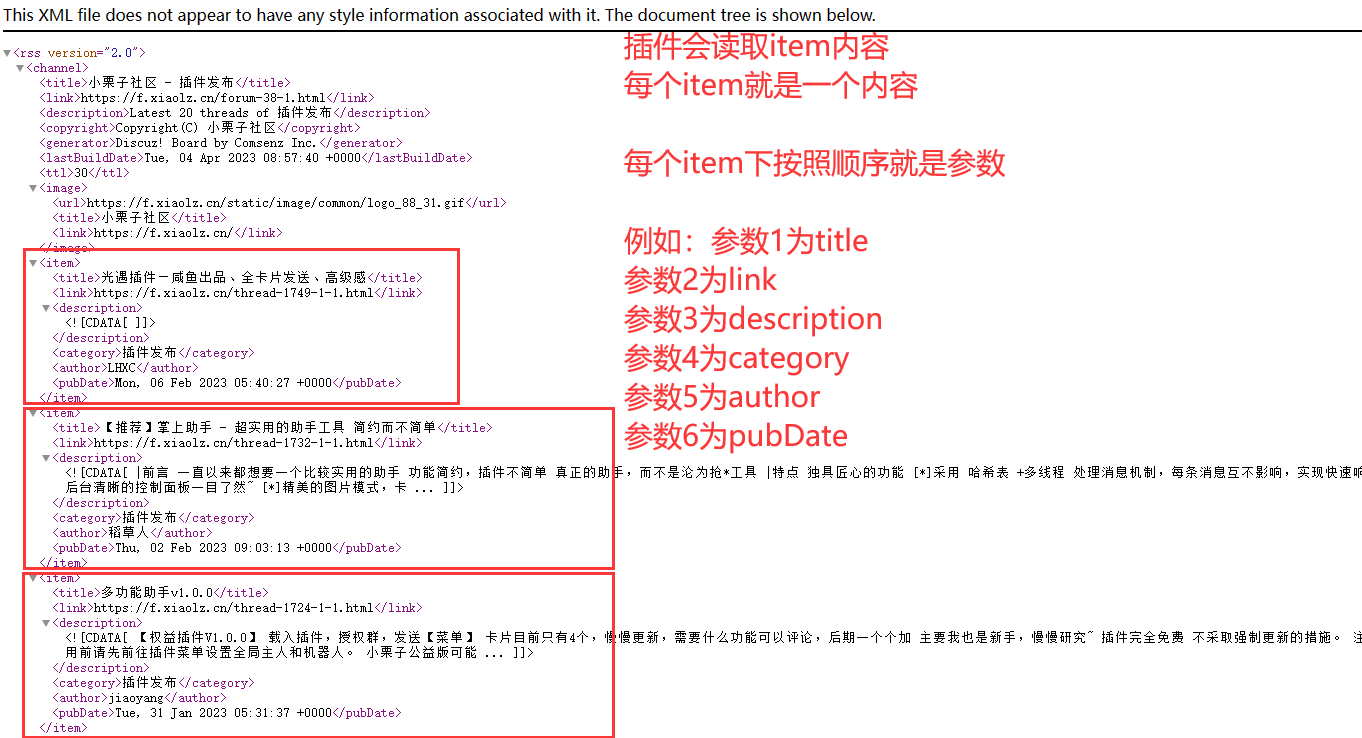This screenshot has width=1362, height=738.
Task: Collapse the image node triangle
Action: pyautogui.click(x=33, y=188)
